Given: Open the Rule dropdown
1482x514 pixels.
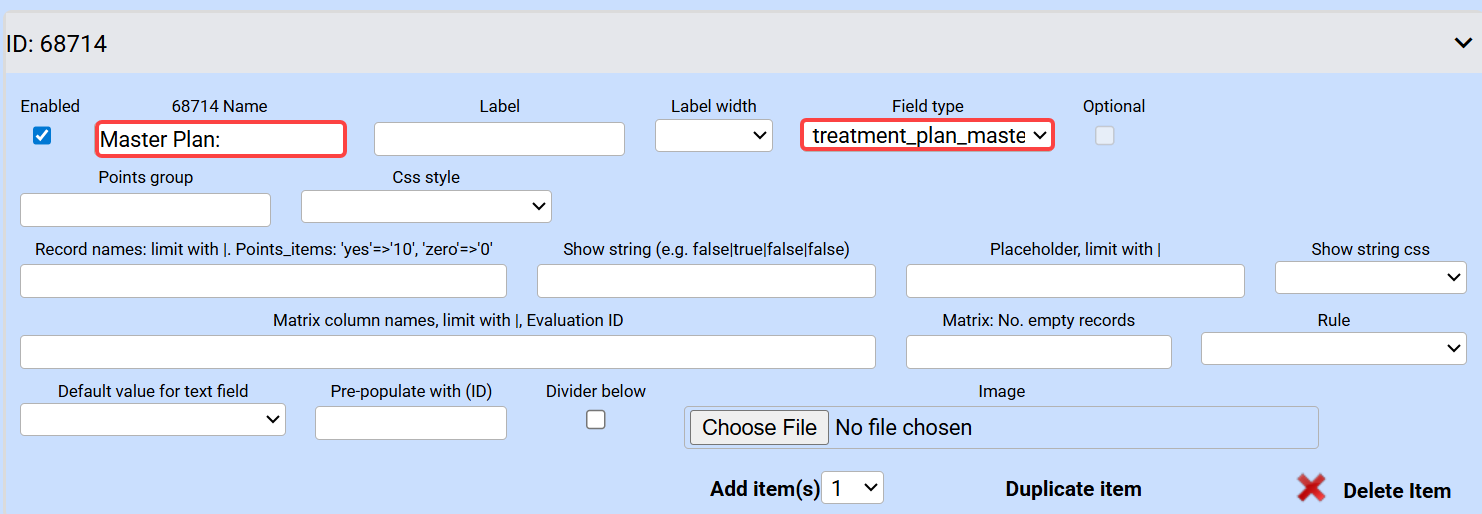Looking at the screenshot, I should point(1333,348).
